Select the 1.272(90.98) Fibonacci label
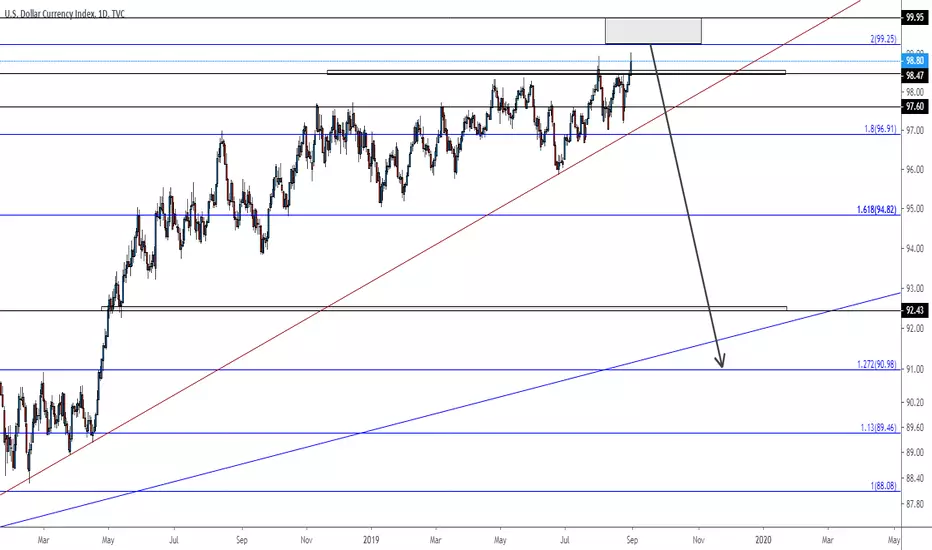932x550 pixels. coord(877,364)
